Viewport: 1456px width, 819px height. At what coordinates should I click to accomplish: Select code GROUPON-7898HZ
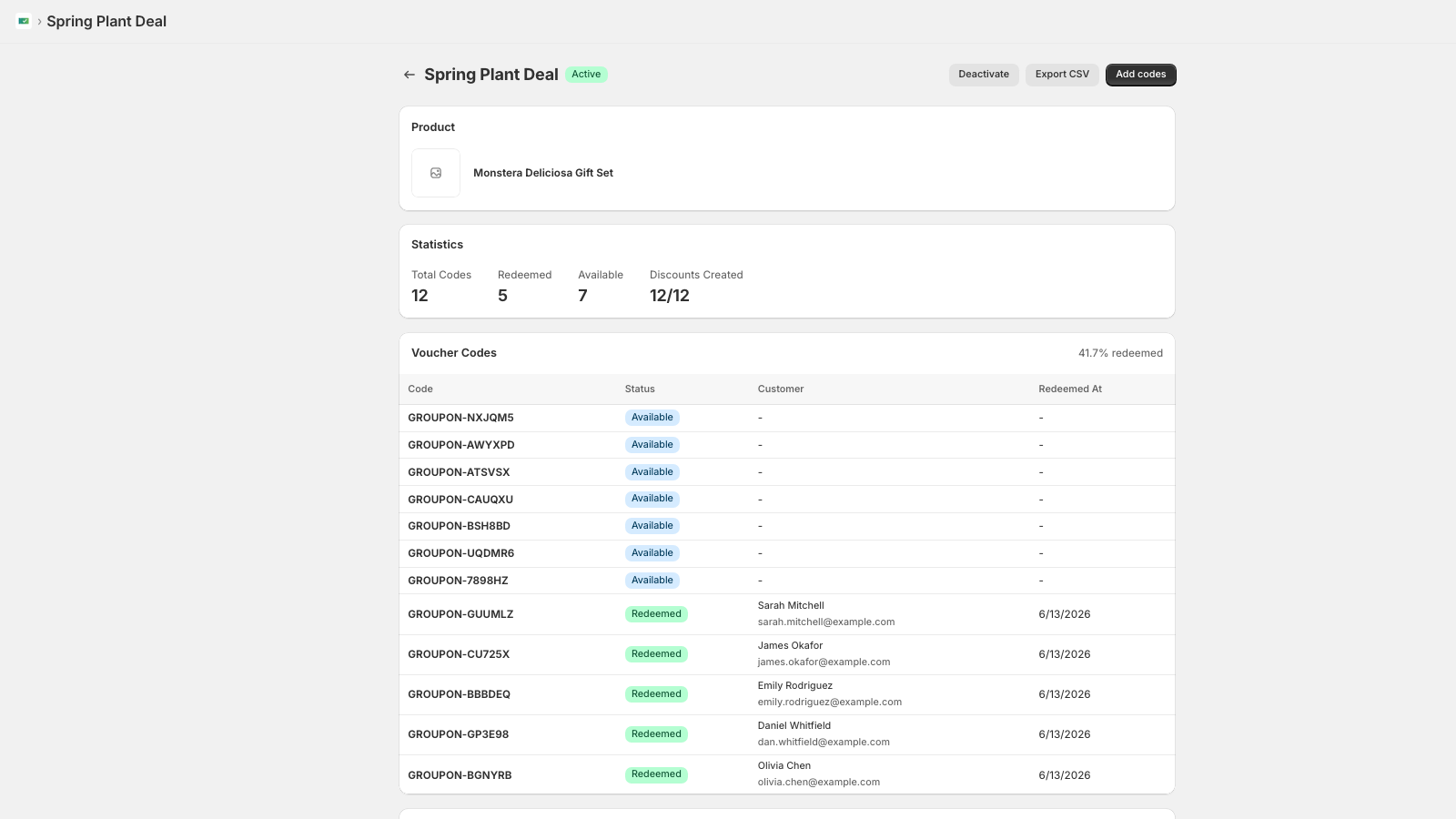(x=458, y=581)
